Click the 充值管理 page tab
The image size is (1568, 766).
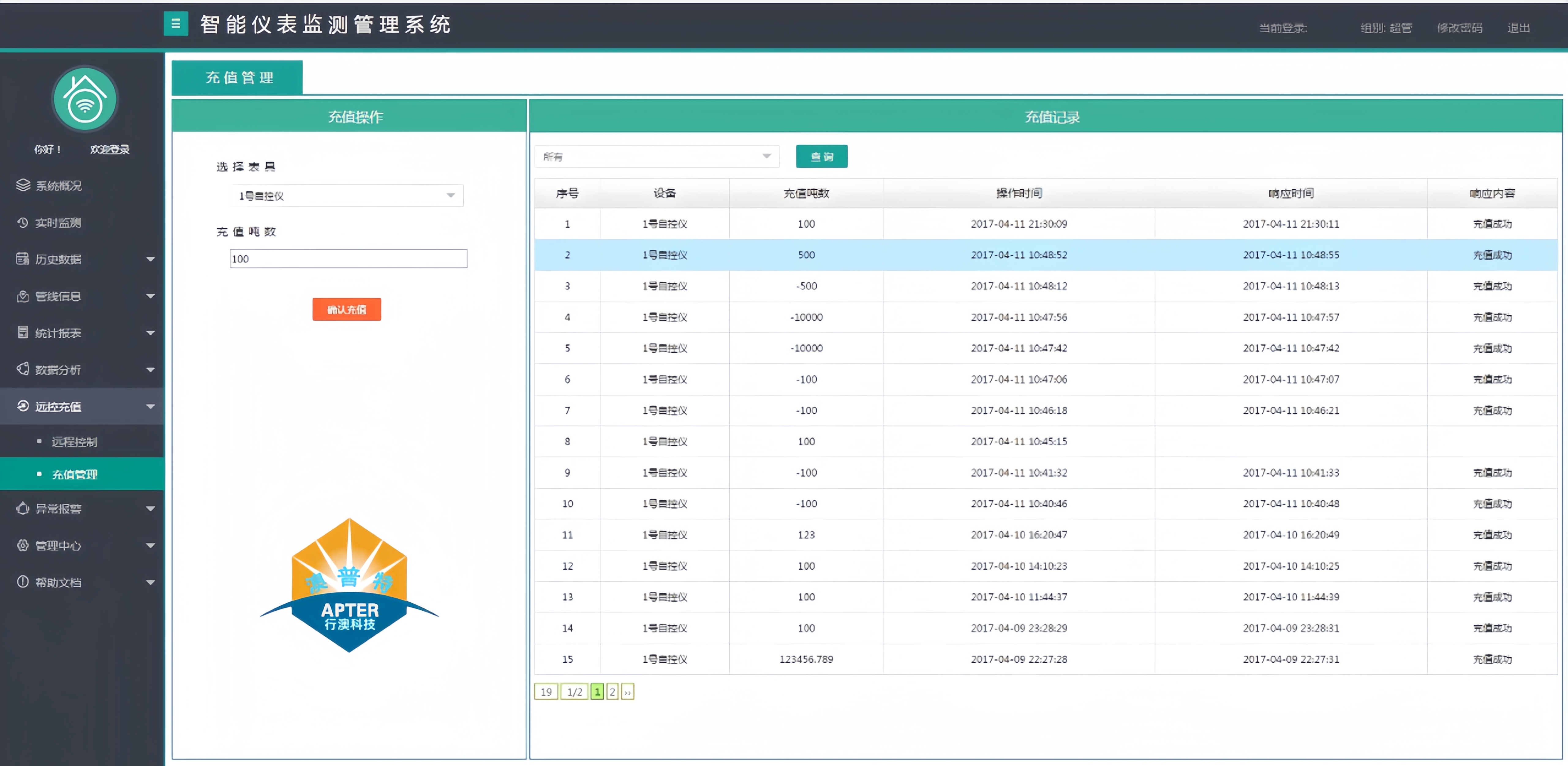[237, 77]
